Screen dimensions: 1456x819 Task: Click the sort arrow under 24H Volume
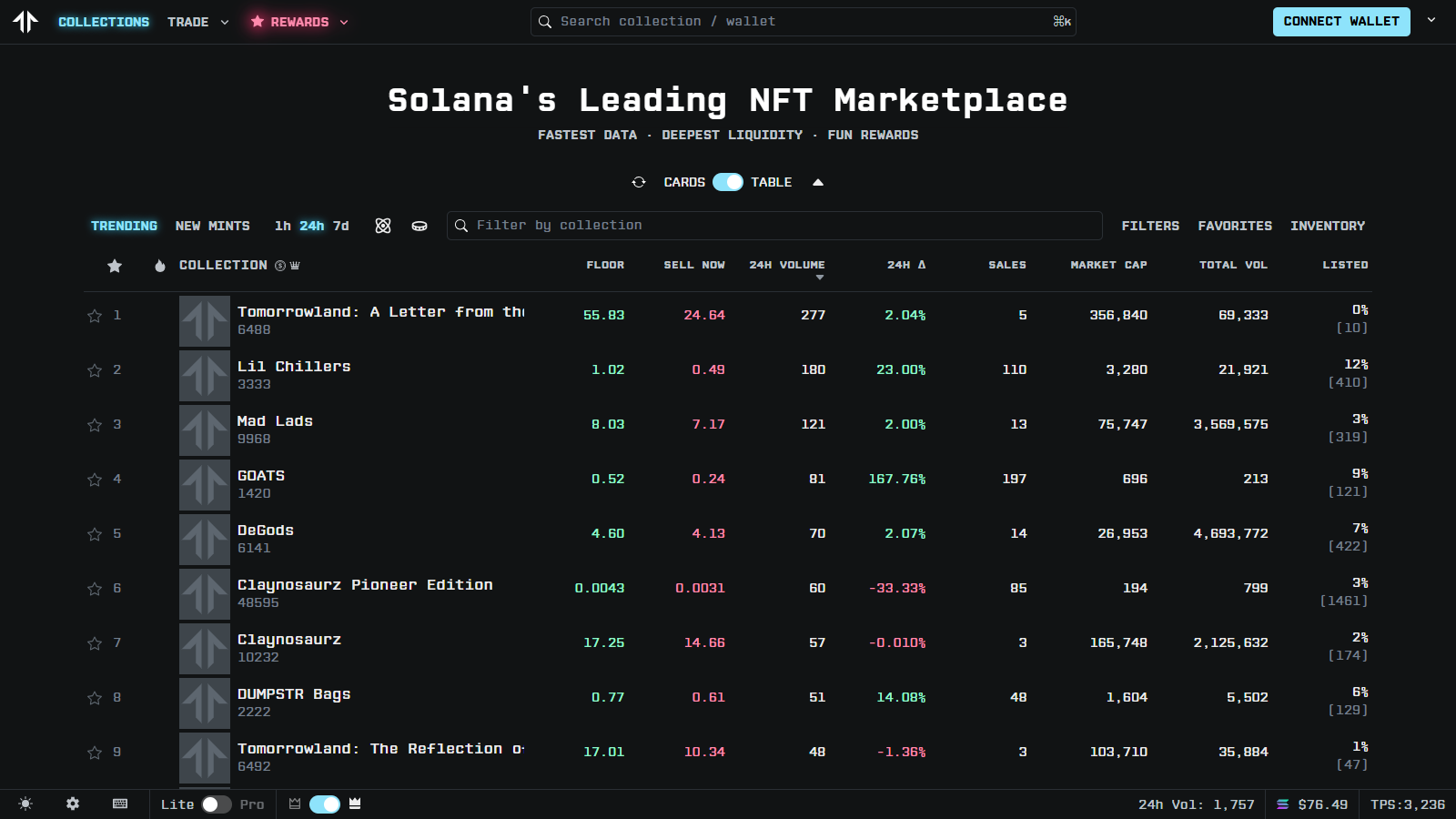[820, 278]
